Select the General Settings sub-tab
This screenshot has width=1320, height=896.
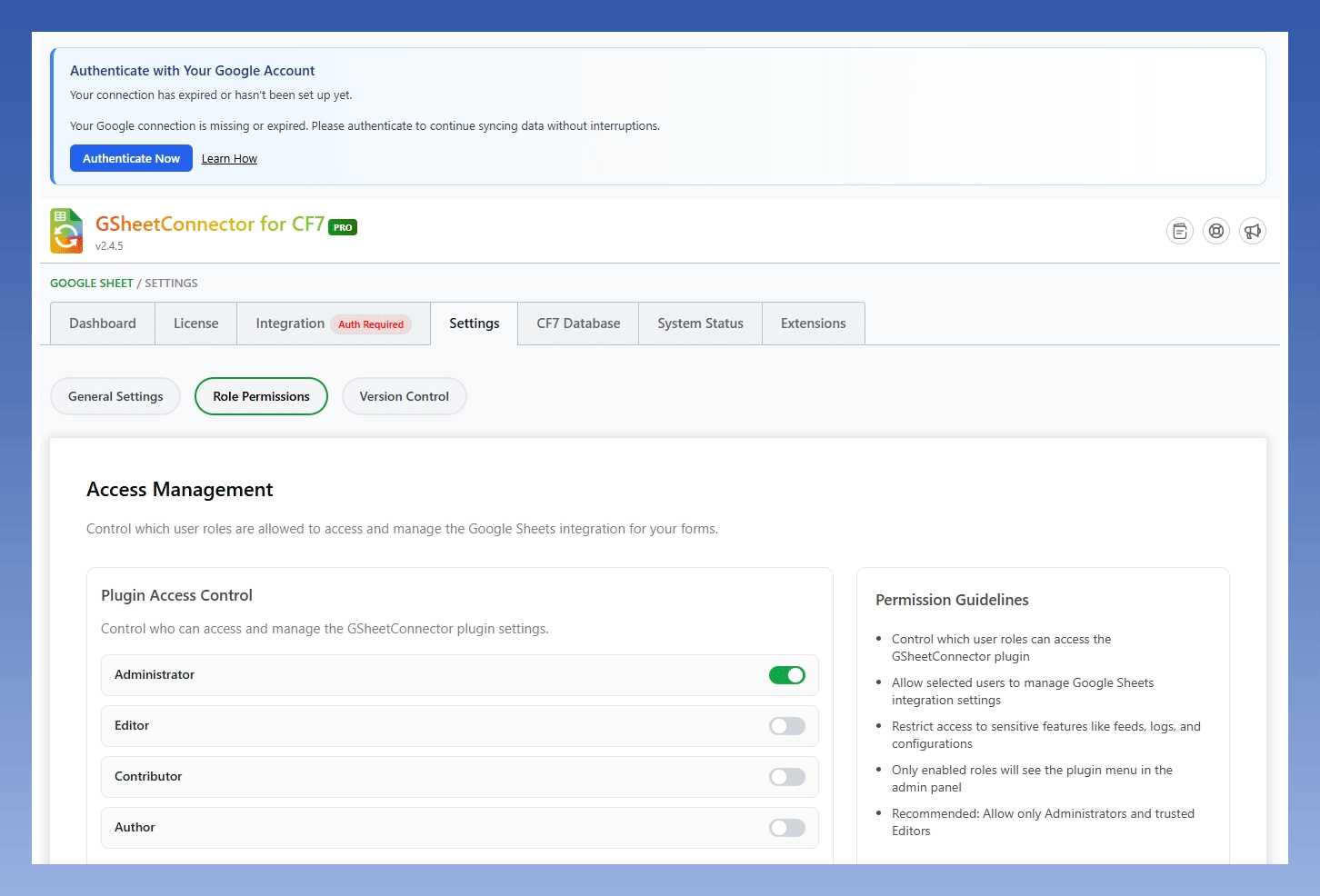tap(115, 396)
